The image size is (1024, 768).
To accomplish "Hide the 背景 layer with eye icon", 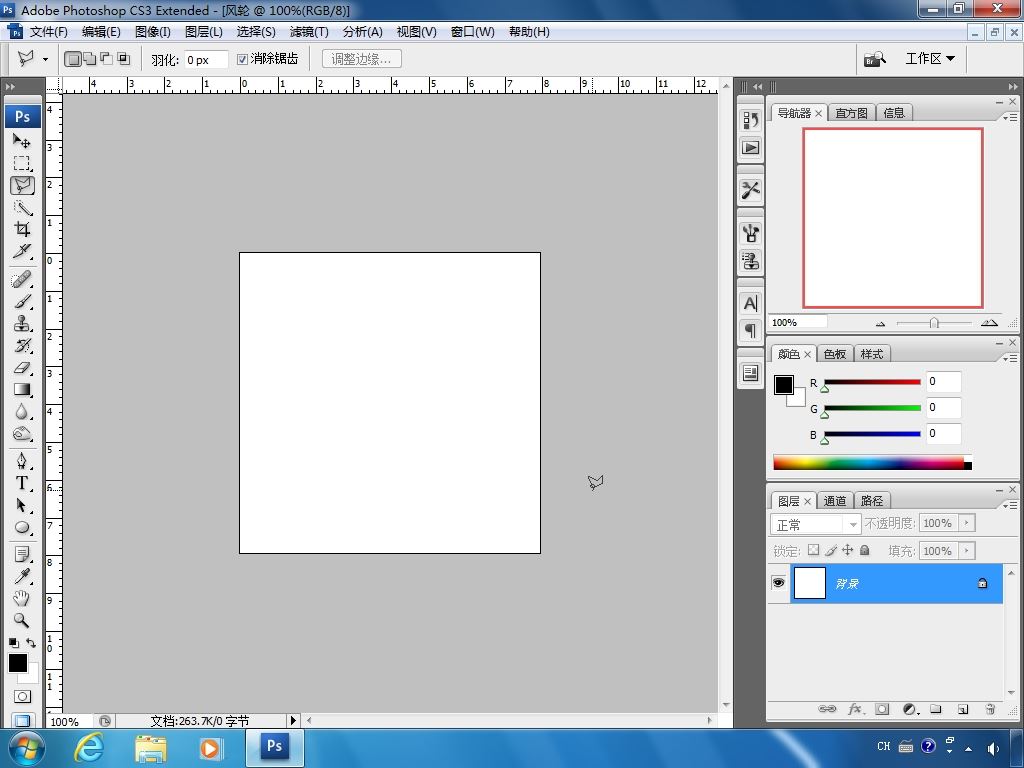I will tap(779, 583).
